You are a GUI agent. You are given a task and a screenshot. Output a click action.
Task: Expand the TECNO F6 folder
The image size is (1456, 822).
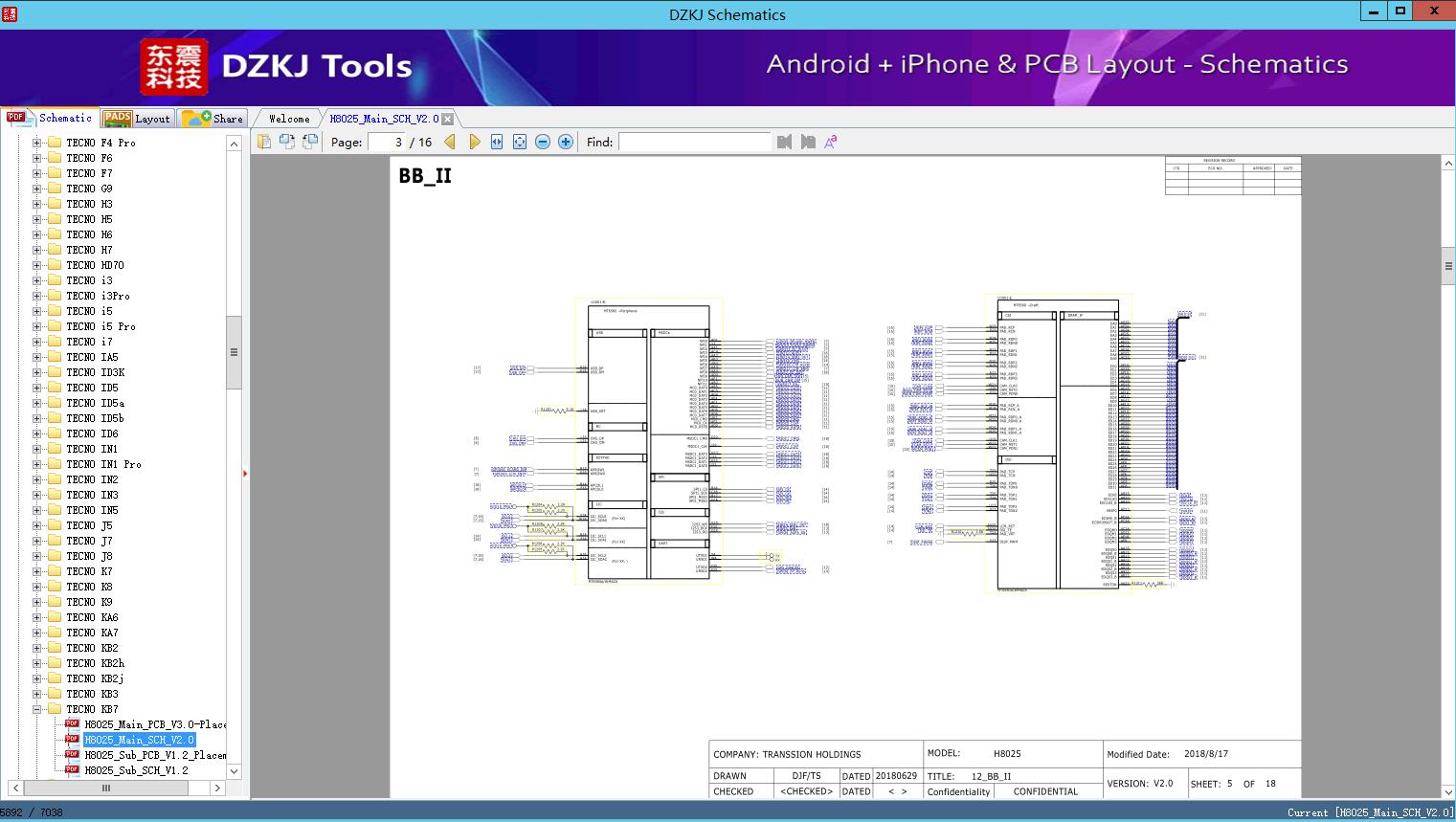(x=36, y=158)
